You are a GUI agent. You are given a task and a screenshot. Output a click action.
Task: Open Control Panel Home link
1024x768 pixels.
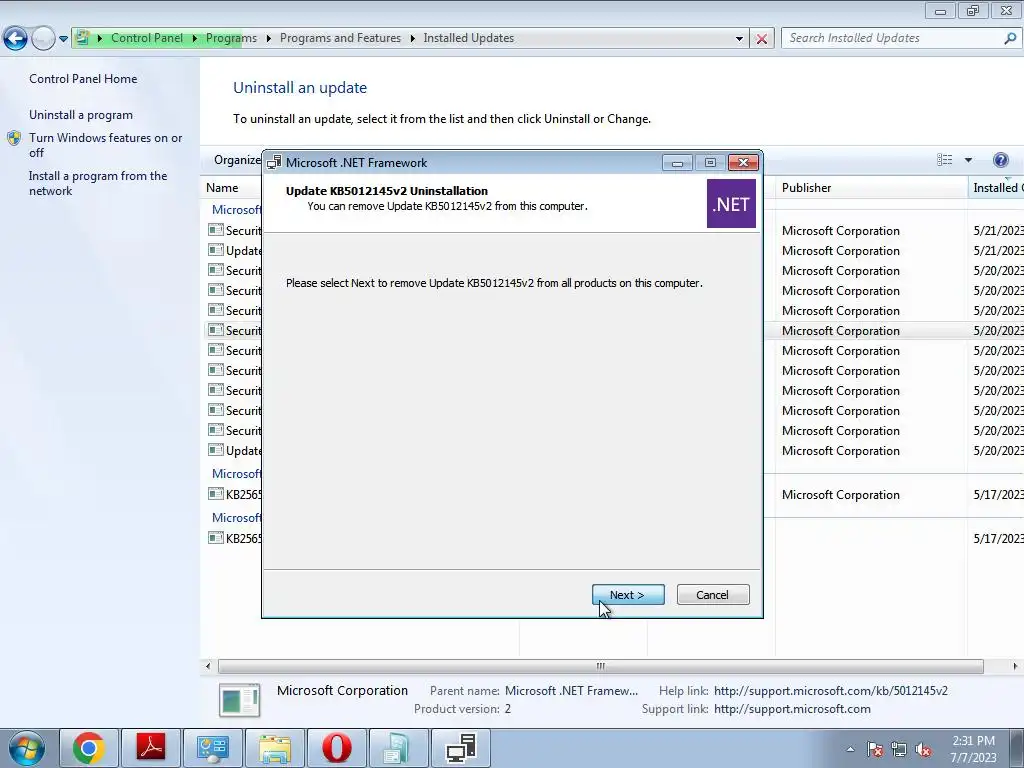(83, 78)
